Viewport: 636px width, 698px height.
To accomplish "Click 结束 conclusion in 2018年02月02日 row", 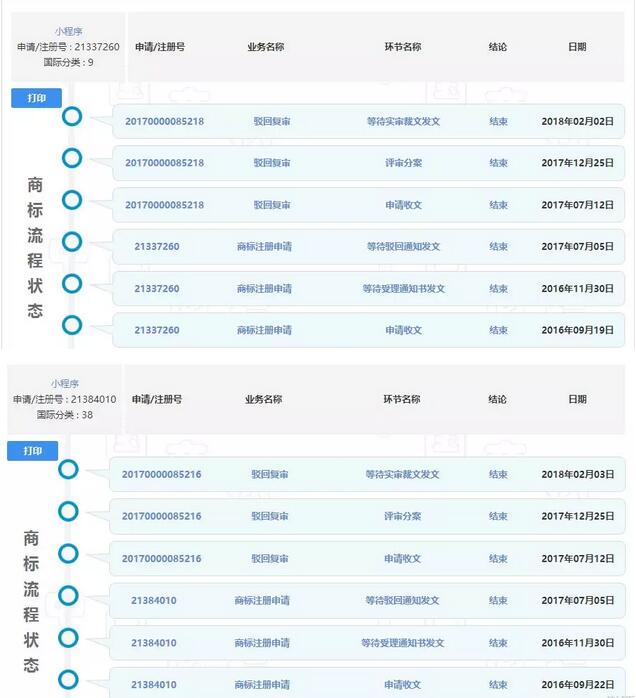I will (498, 122).
